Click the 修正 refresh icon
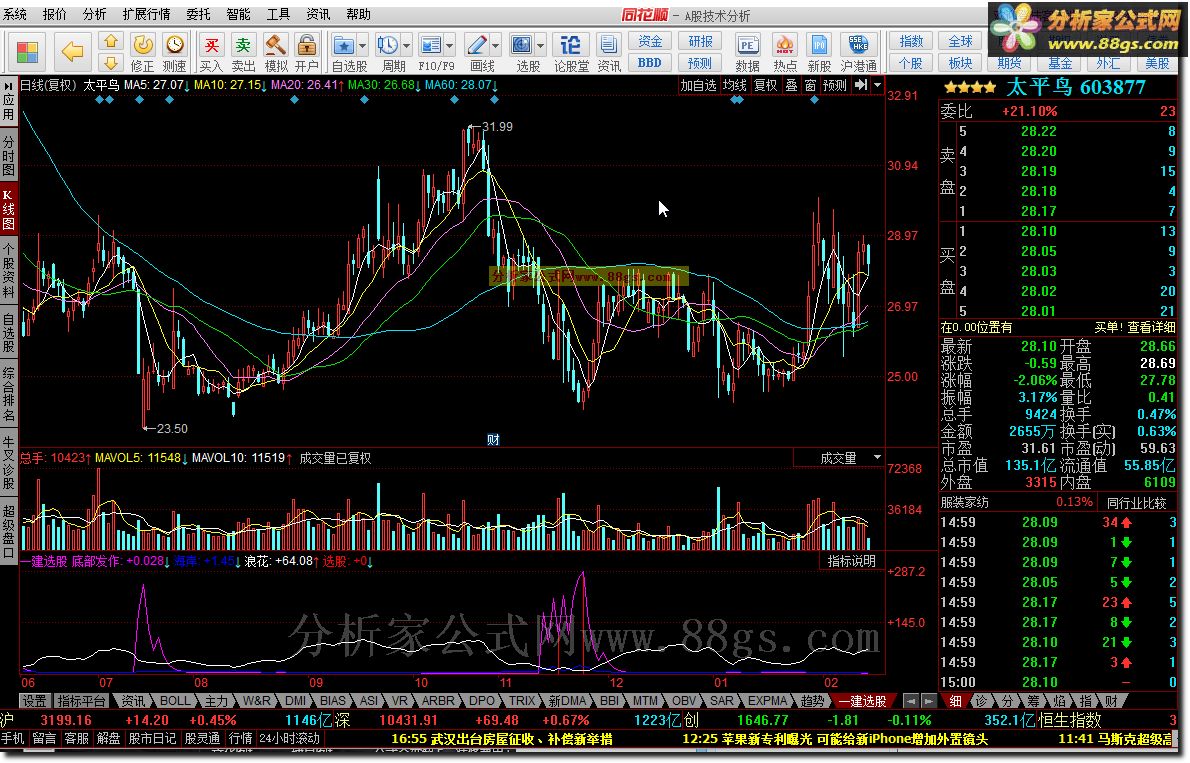This screenshot has width=1190, height=763. point(143,46)
